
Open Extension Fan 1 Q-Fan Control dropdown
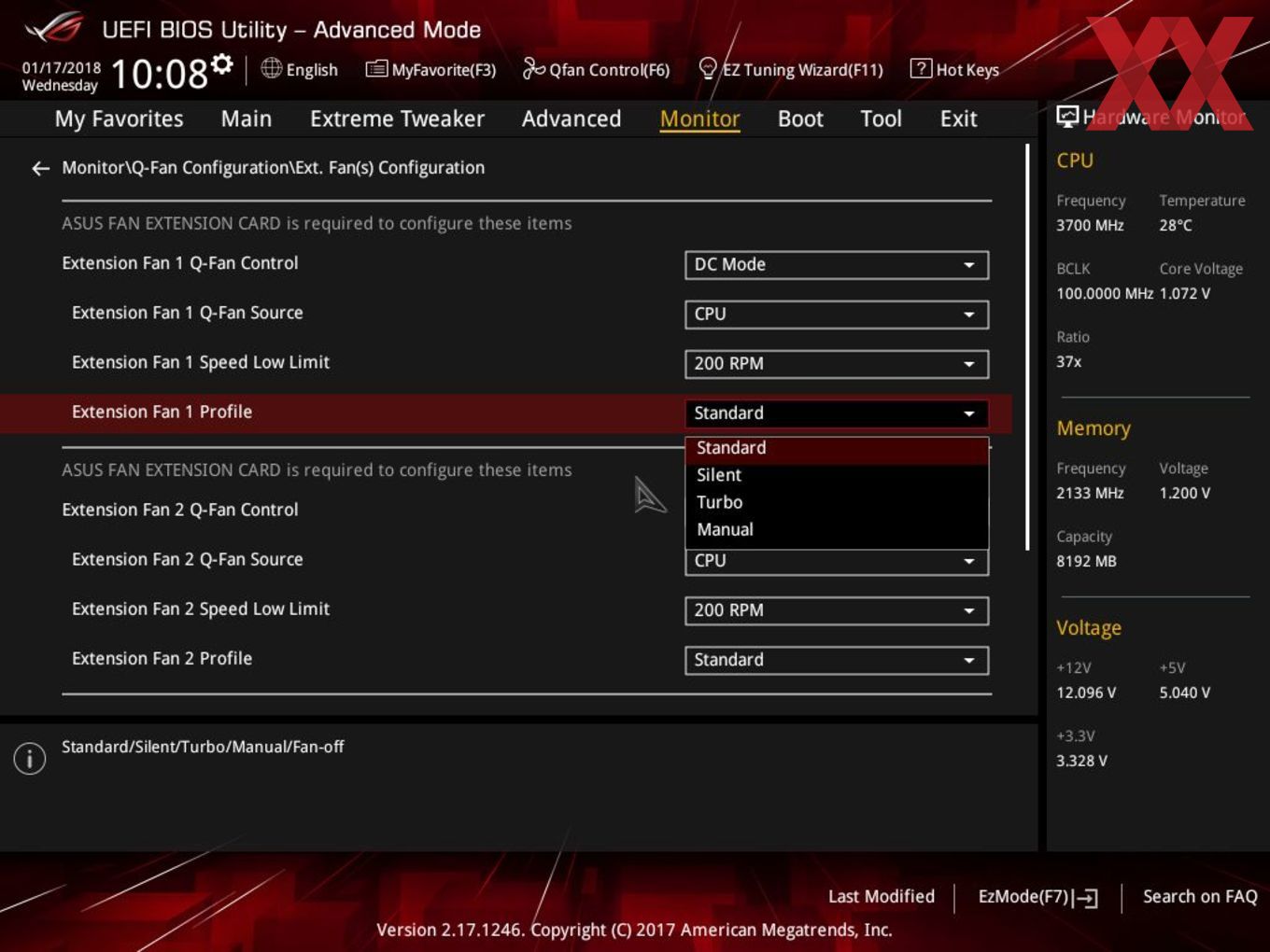(837, 265)
